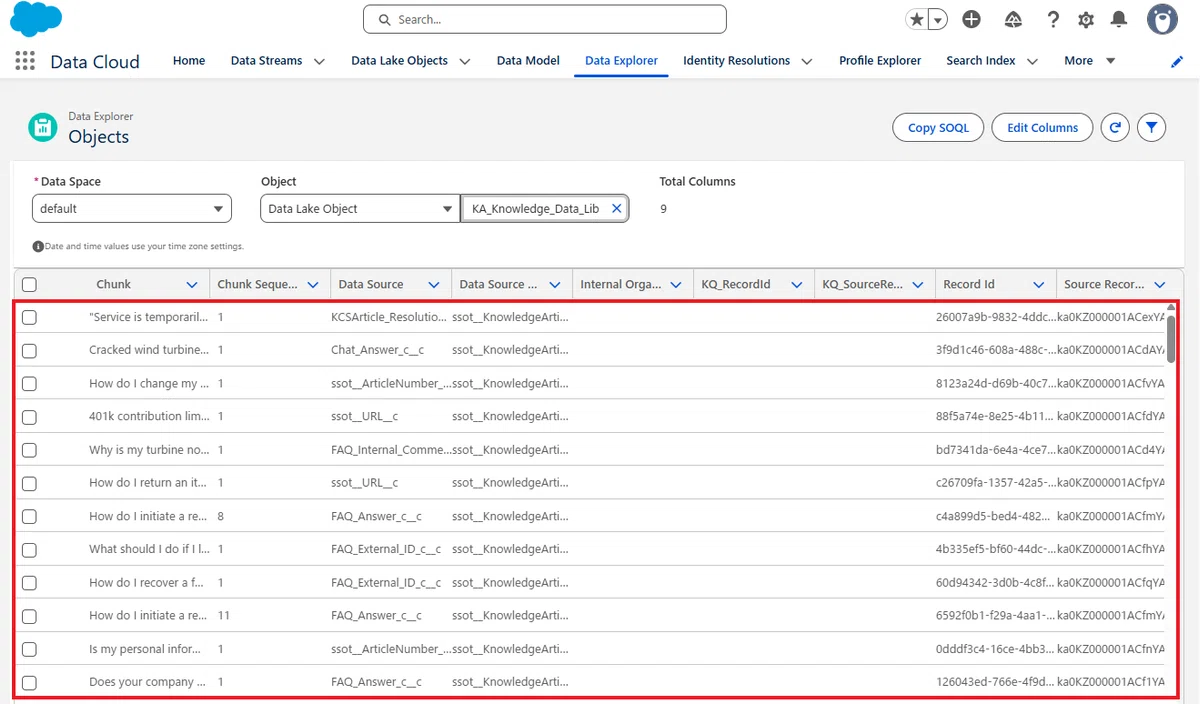
Task: Click the Salesforce cloud logo
Action: click(36, 19)
